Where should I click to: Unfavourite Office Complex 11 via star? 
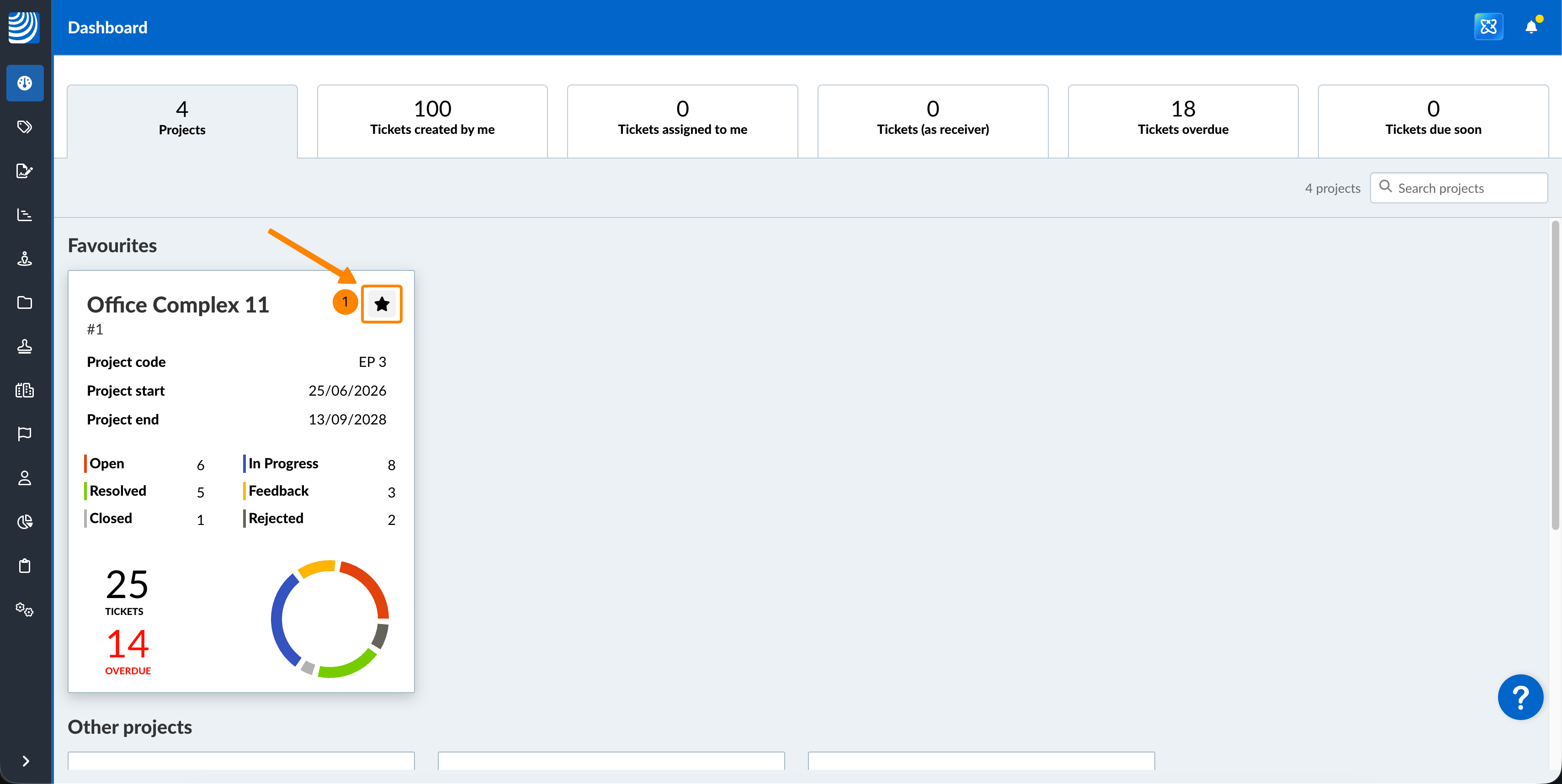pos(382,304)
